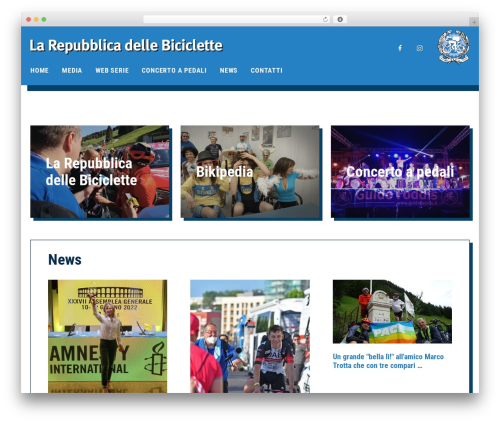Open the Bikipedia card
The image size is (500, 423).
[250, 172]
